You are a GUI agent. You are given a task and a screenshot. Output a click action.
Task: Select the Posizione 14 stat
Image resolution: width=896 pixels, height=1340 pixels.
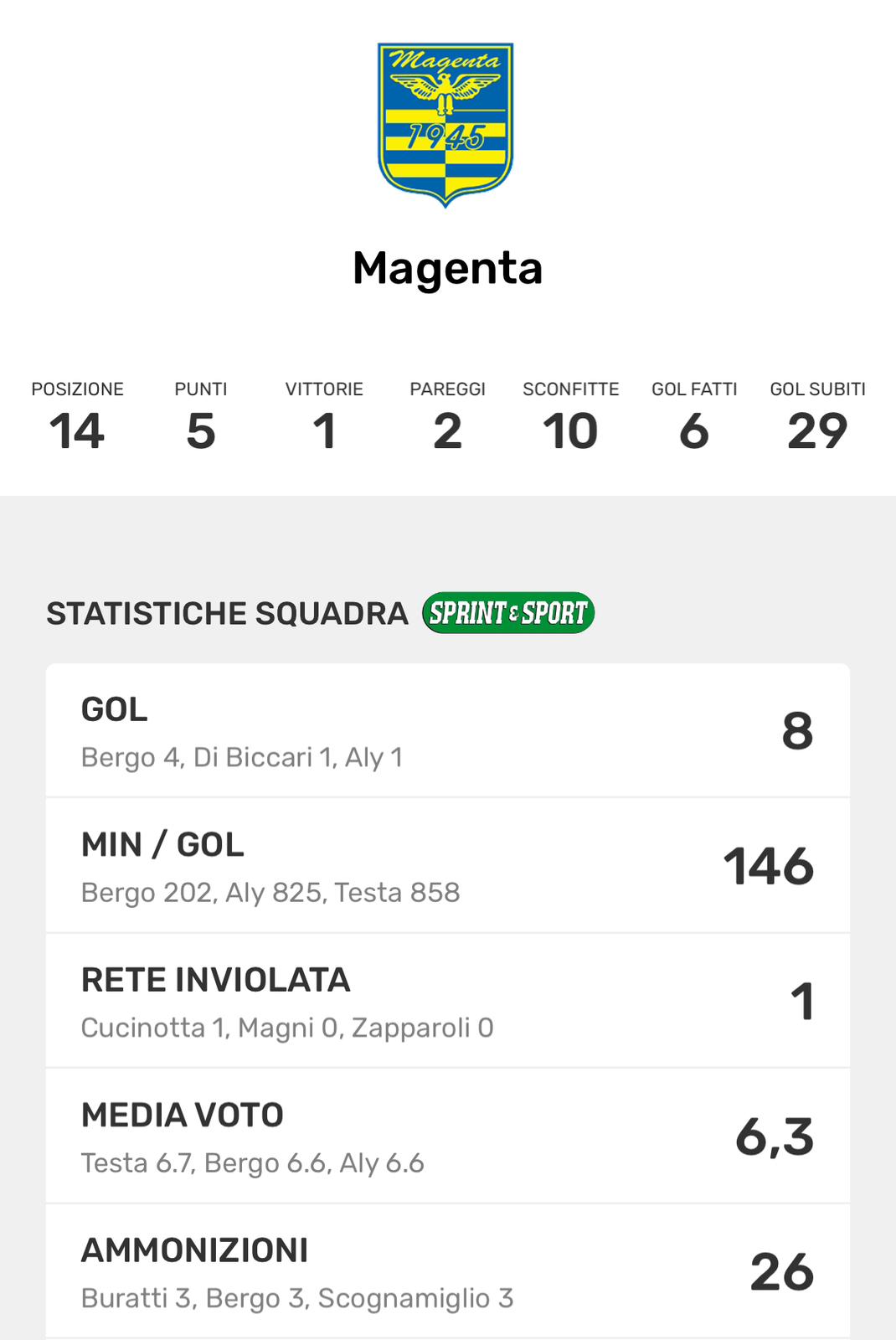[77, 418]
